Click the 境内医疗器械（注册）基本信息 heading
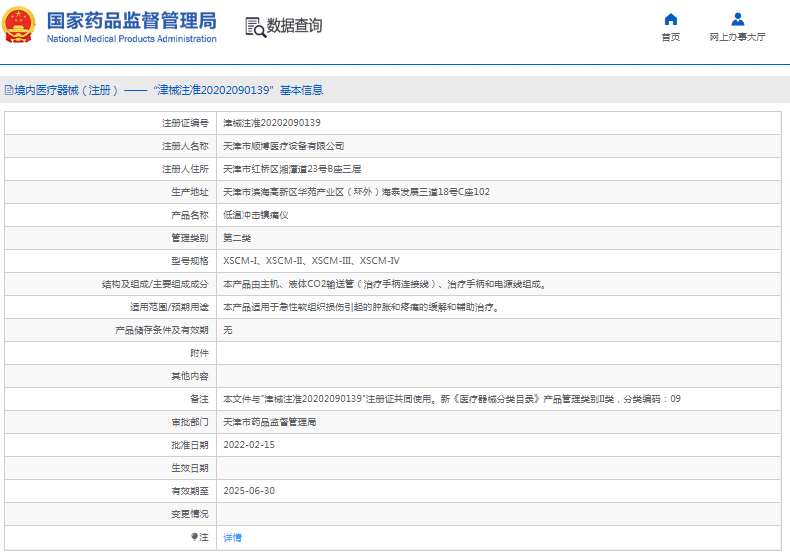This screenshot has height=556, width=790. (169, 90)
